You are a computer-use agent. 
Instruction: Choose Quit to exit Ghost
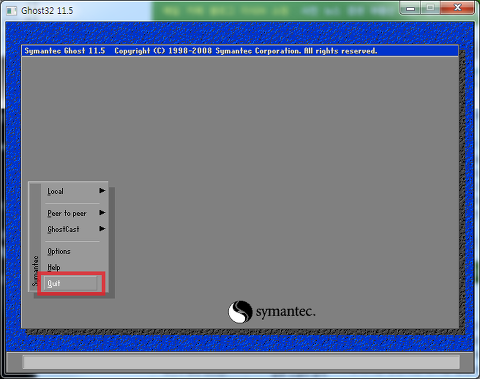[71, 283]
